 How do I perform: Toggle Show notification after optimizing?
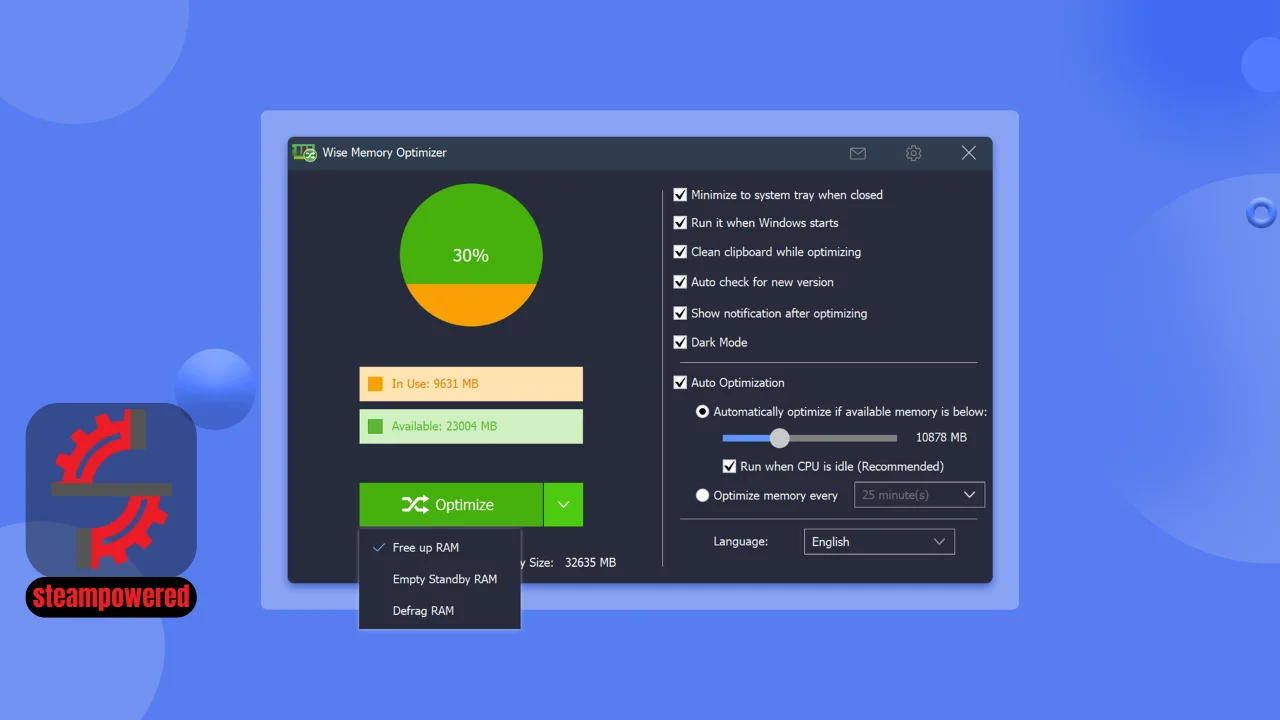tap(680, 313)
